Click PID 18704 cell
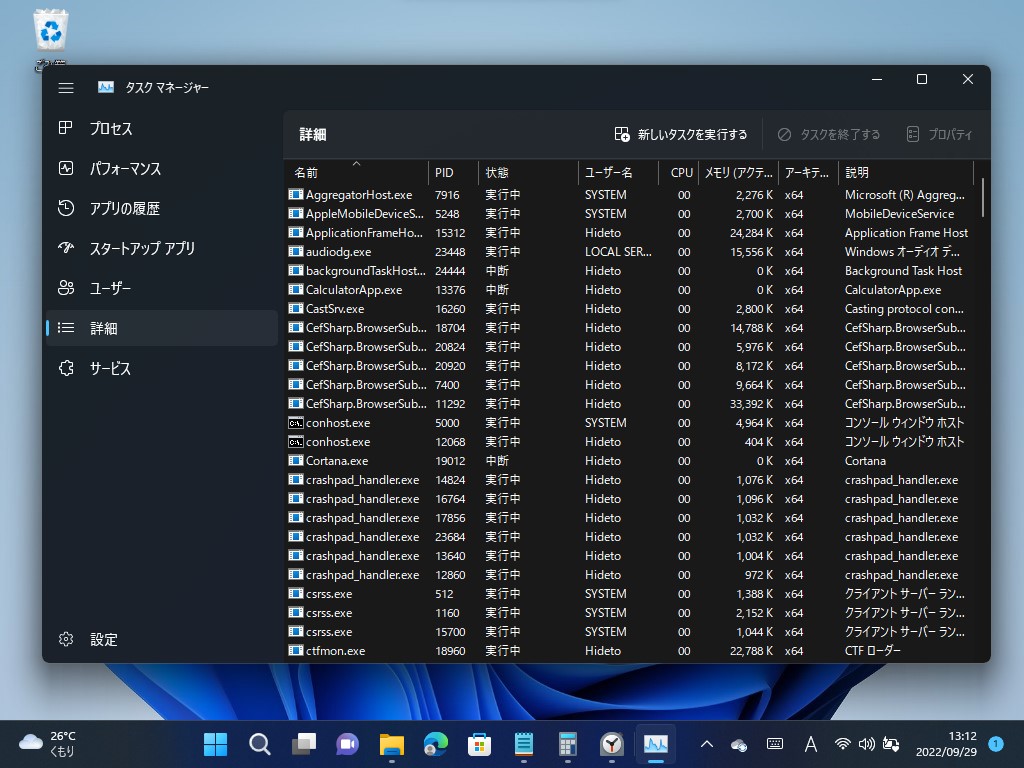 click(450, 328)
